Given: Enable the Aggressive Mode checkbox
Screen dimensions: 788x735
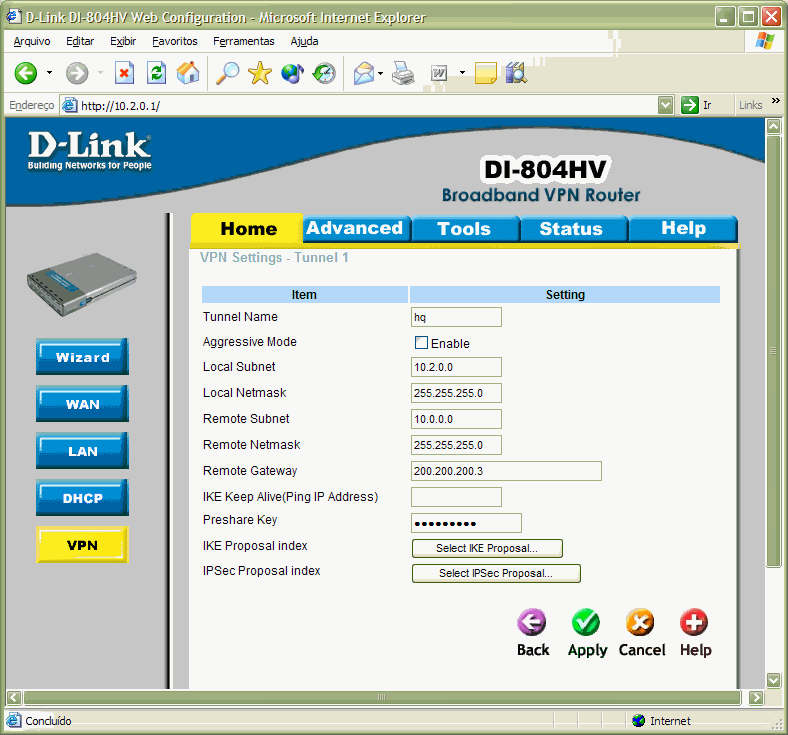Looking at the screenshot, I should (421, 343).
